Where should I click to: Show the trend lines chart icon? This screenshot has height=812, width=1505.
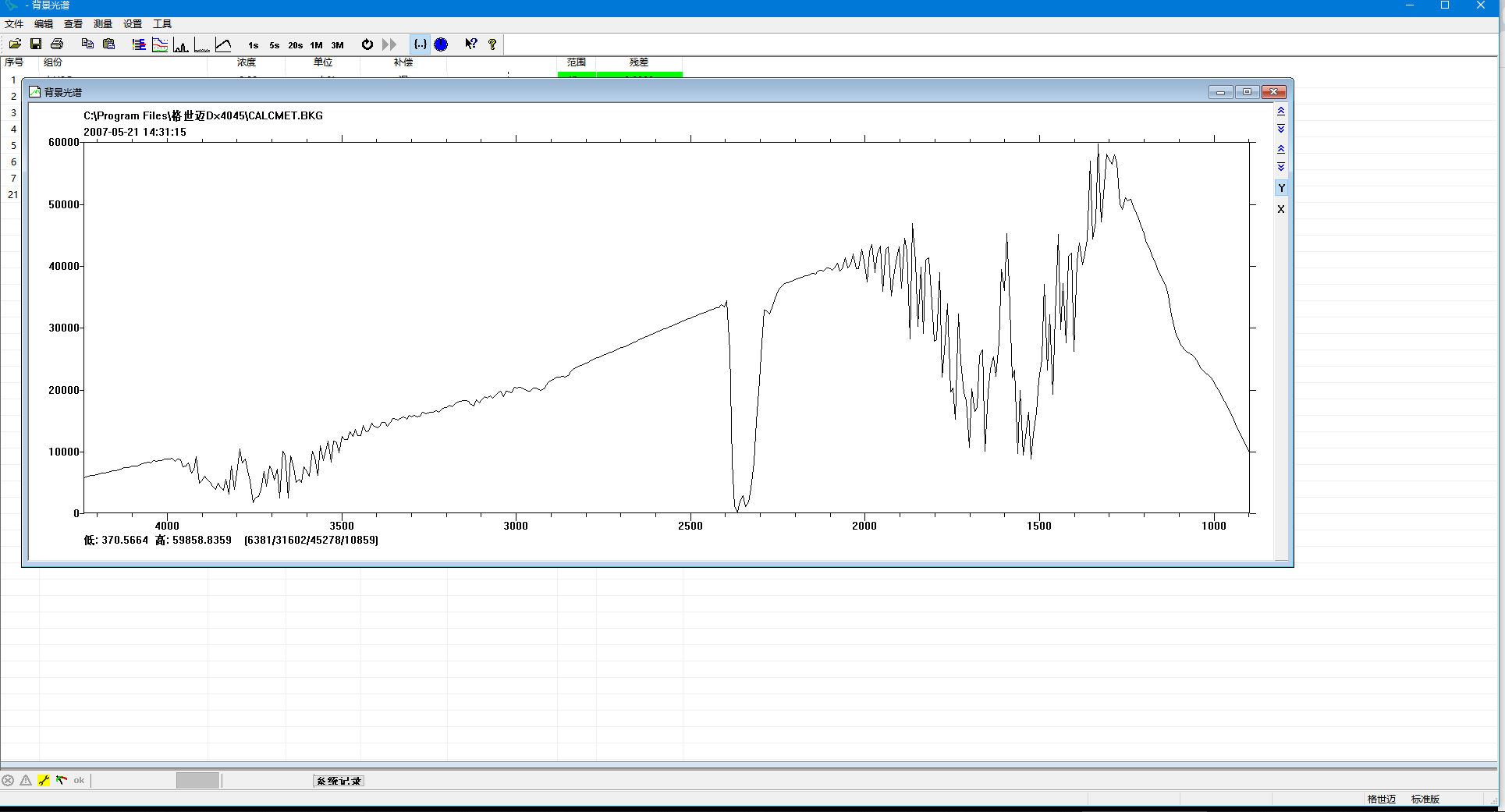pyautogui.click(x=160, y=44)
